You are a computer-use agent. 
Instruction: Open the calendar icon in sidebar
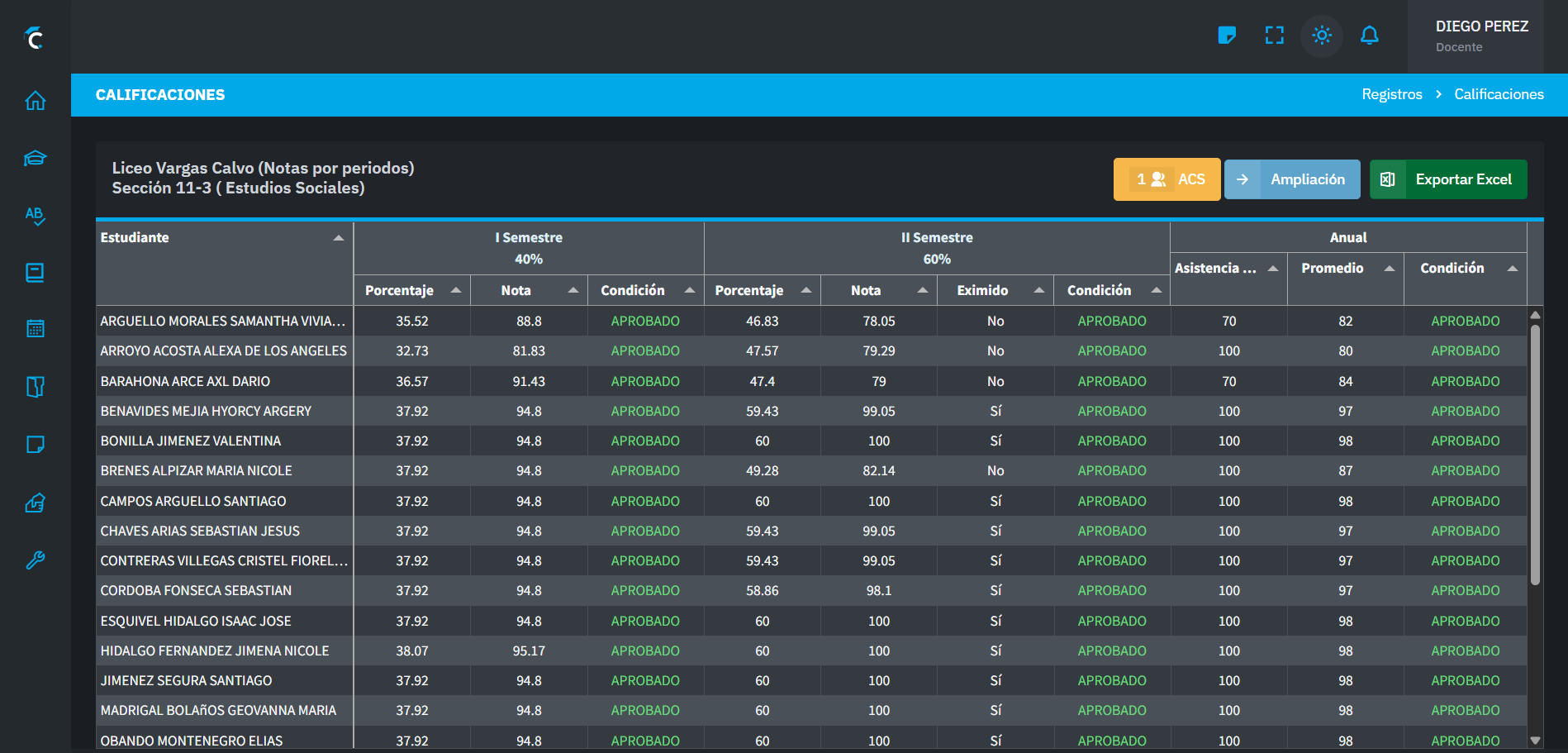click(x=35, y=329)
